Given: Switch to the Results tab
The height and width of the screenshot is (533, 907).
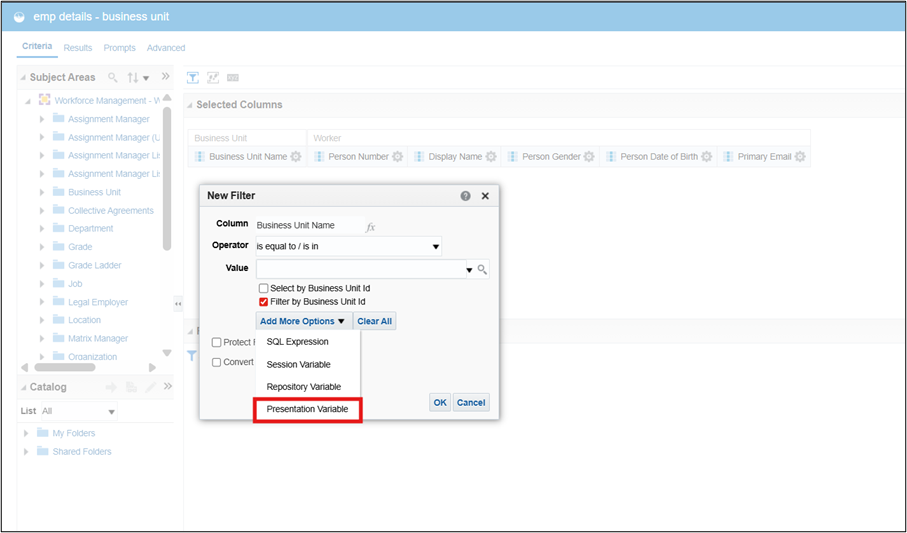Looking at the screenshot, I should pyautogui.click(x=77, y=48).
